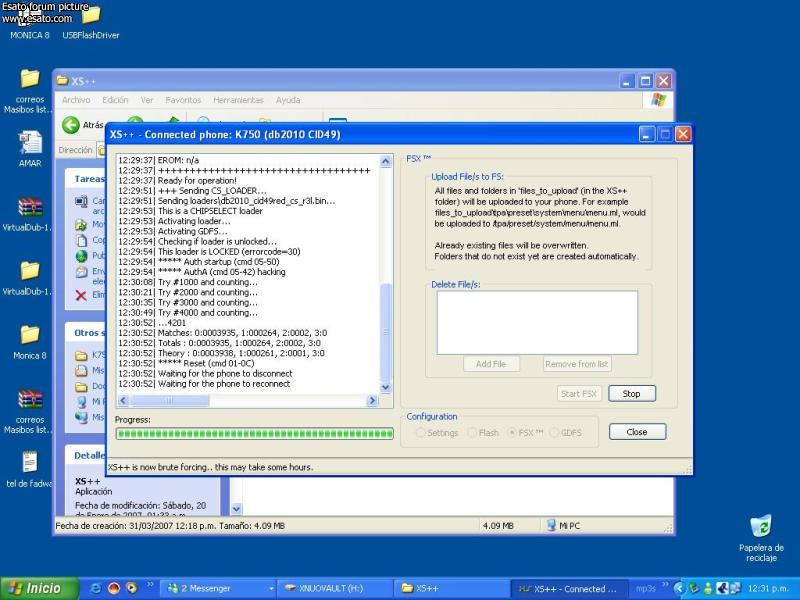Viewport: 800px width, 600px height.
Task: Click the log's vertical scrollbar thumb
Action: click(386, 332)
